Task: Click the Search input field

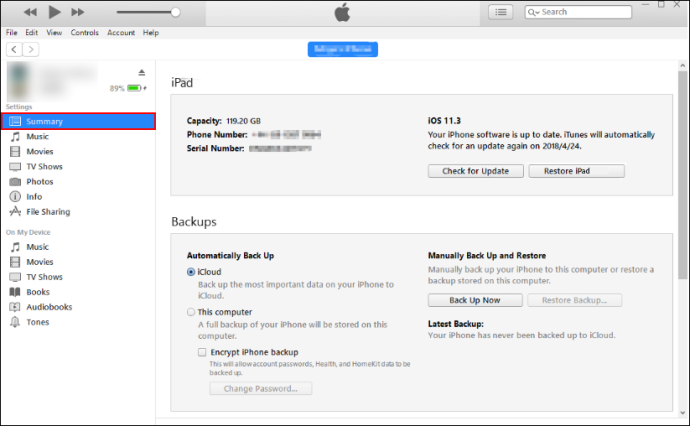Action: click(x=578, y=12)
